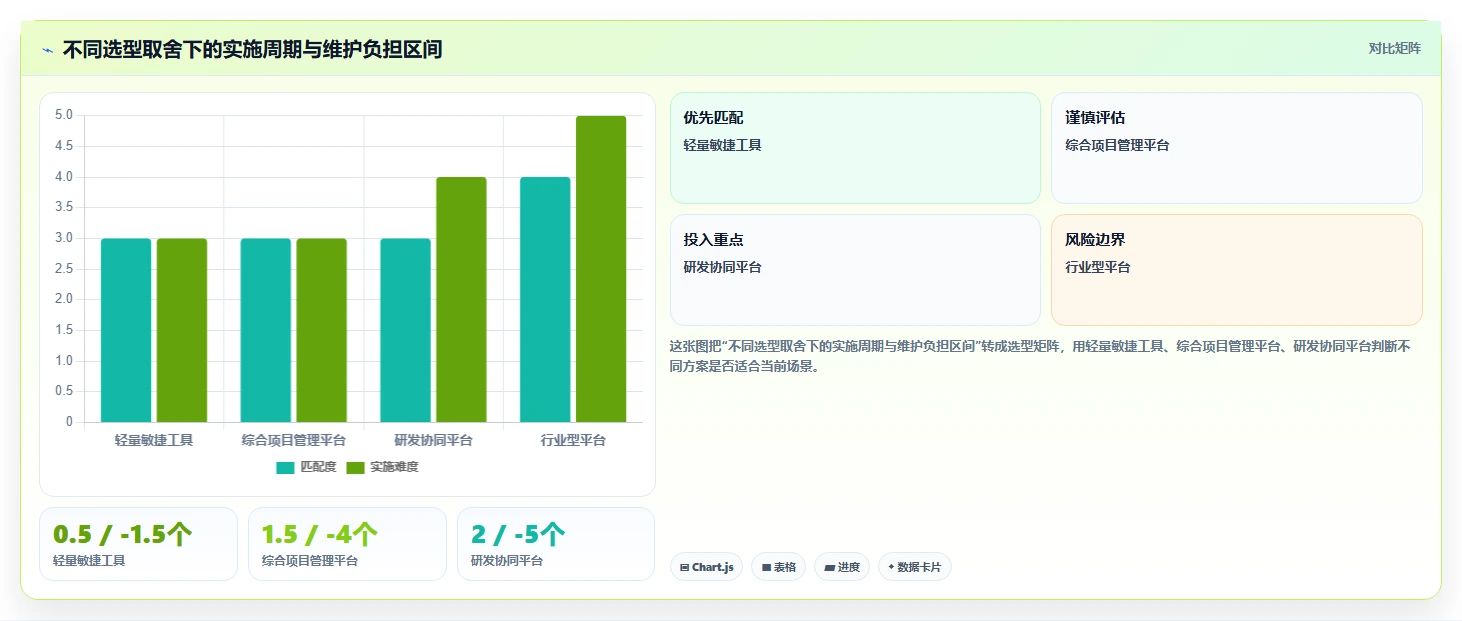Click the panel title 不同选型取舍下的实施周期与维护负担区间

(252, 49)
